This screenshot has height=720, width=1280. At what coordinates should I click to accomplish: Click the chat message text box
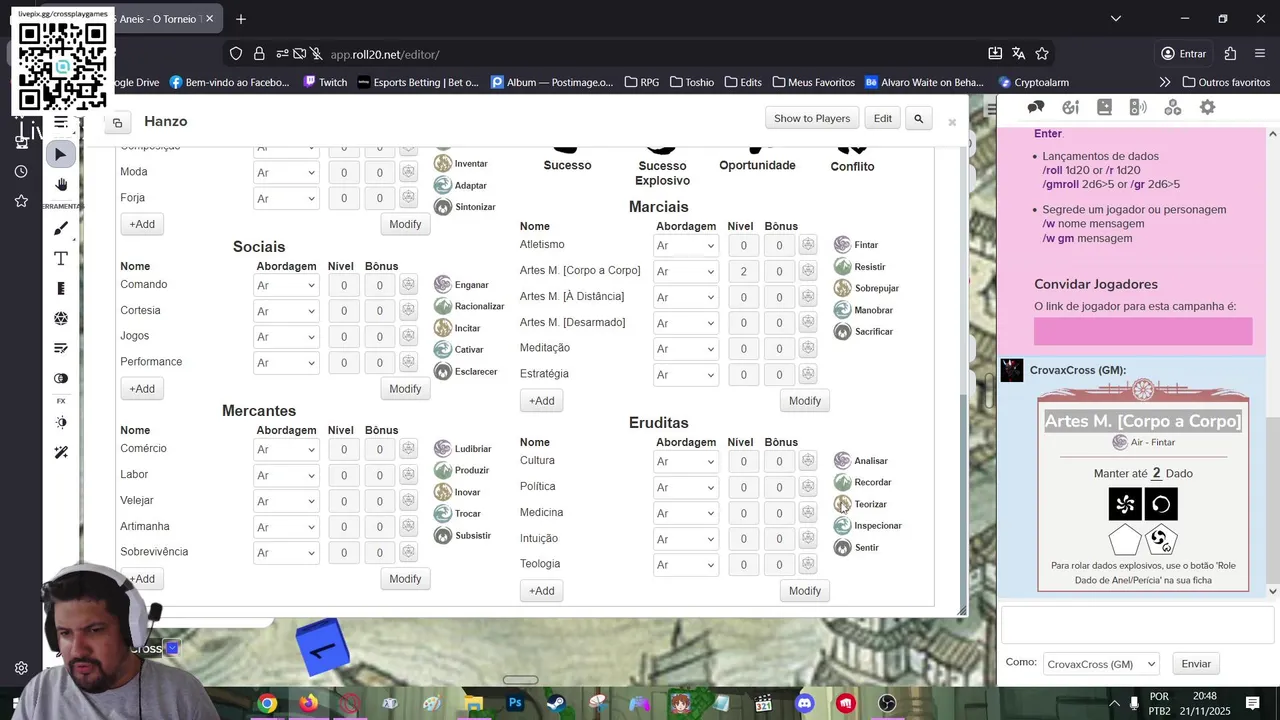tap(1137, 626)
